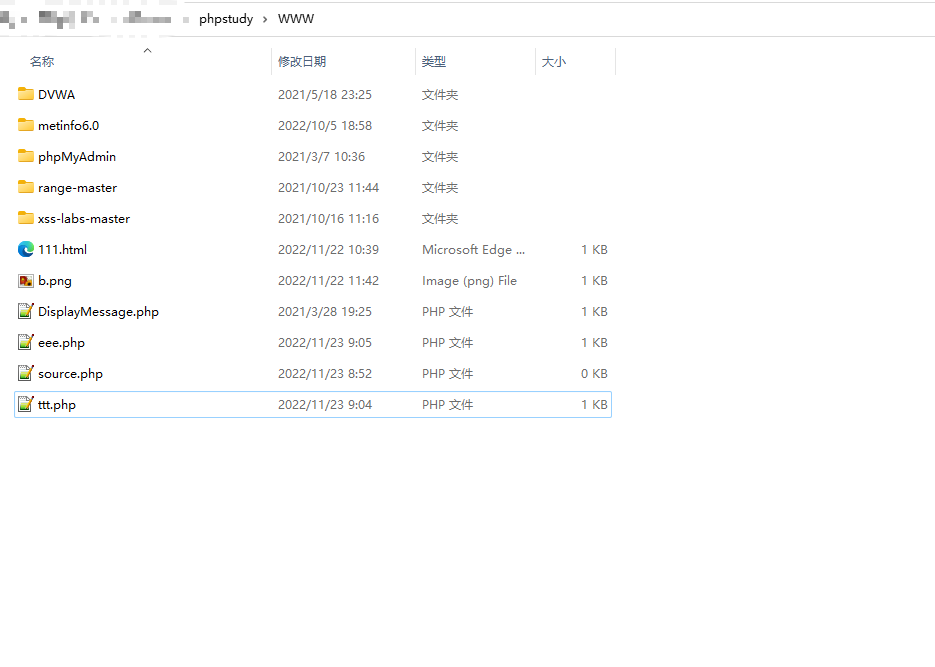This screenshot has height=667, width=935.
Task: Sort by the 修改日期 column header
Action: 302,61
